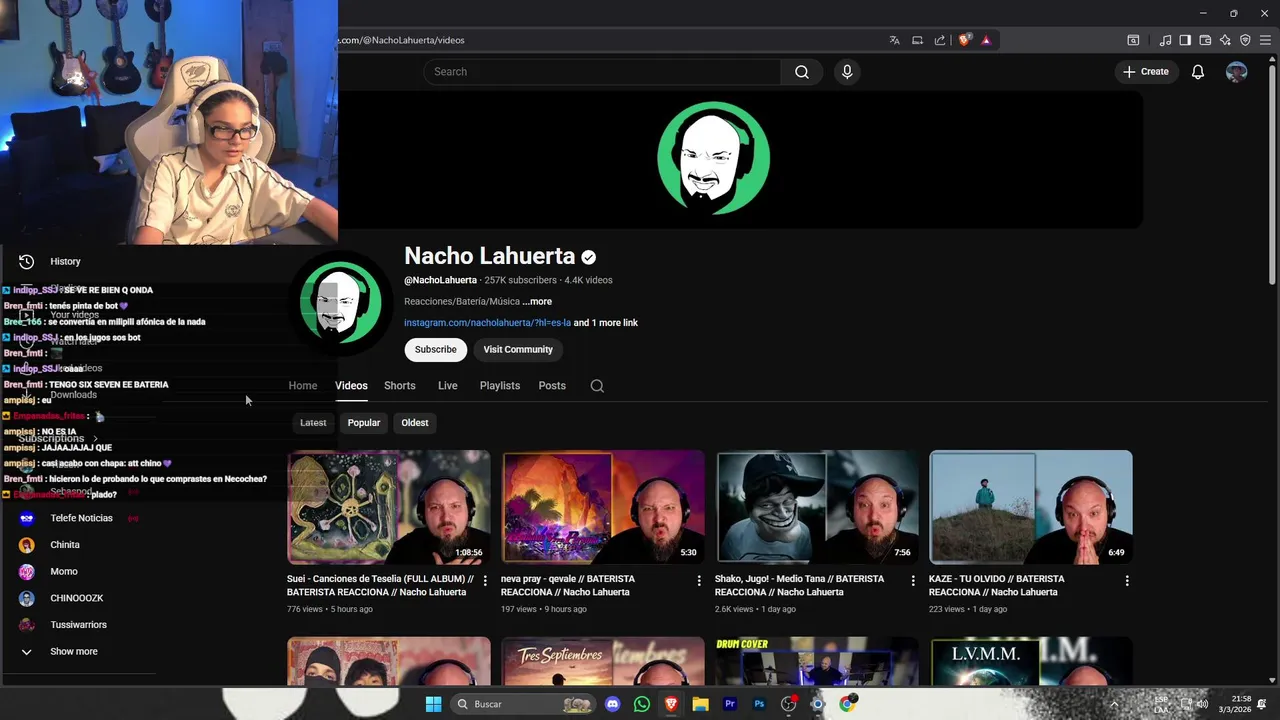Select the Latest sort chip

coord(313,423)
